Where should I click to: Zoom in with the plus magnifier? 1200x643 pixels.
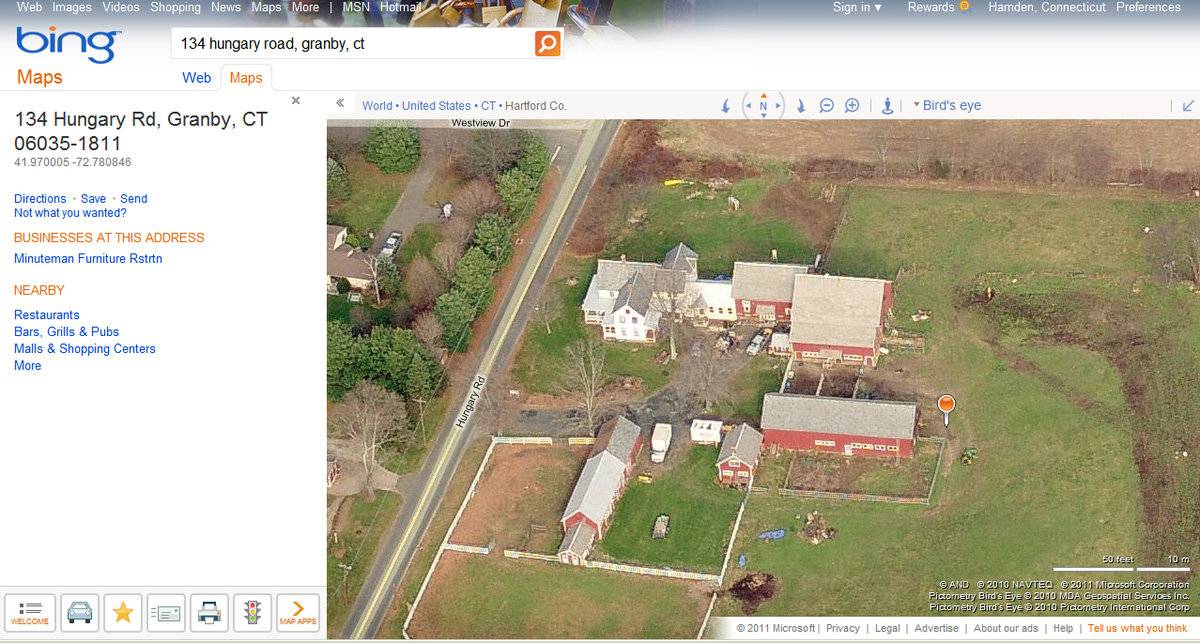point(852,105)
